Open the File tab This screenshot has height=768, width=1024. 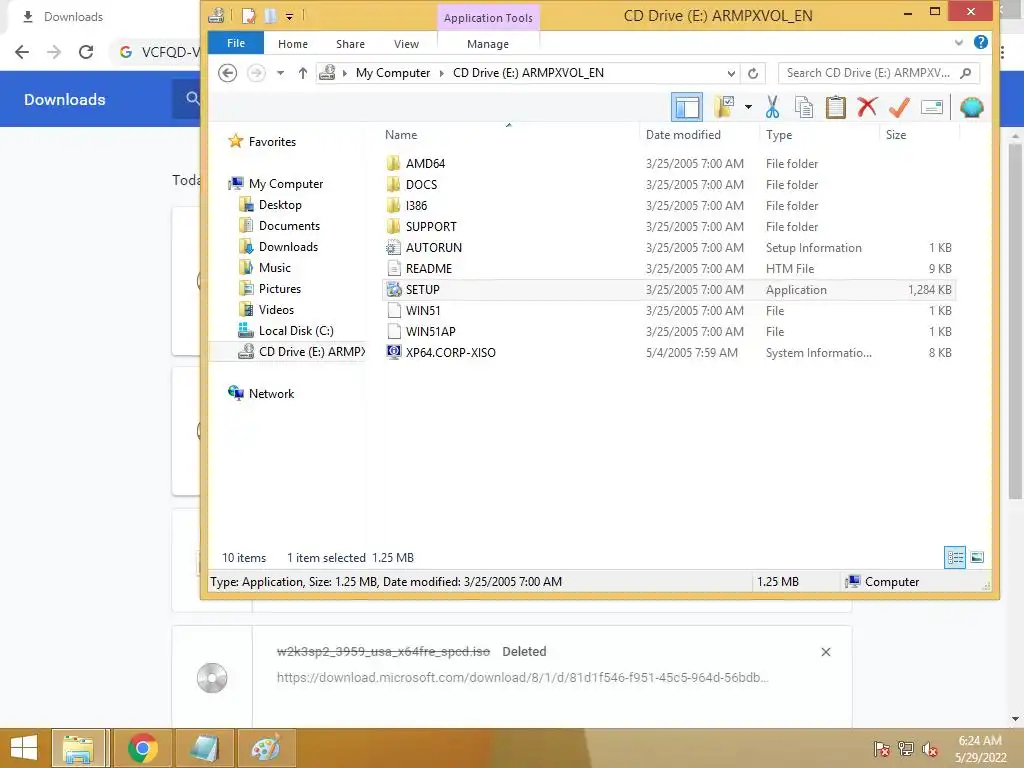(236, 43)
